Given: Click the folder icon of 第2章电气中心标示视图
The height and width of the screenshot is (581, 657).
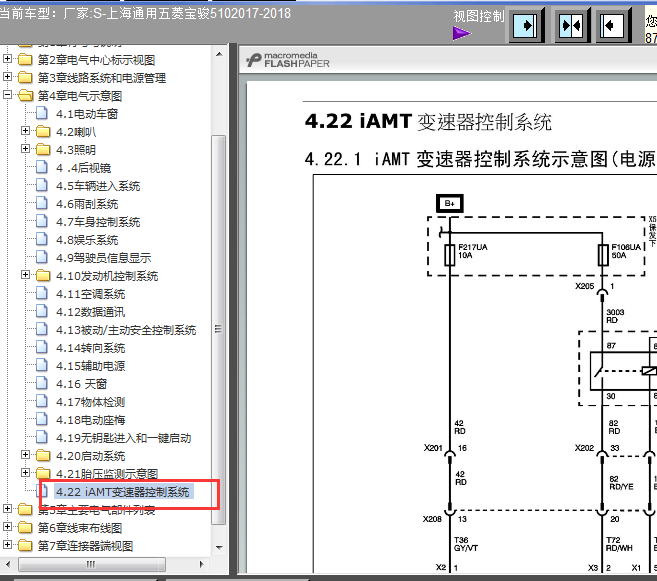Looking at the screenshot, I should click(x=25, y=59).
